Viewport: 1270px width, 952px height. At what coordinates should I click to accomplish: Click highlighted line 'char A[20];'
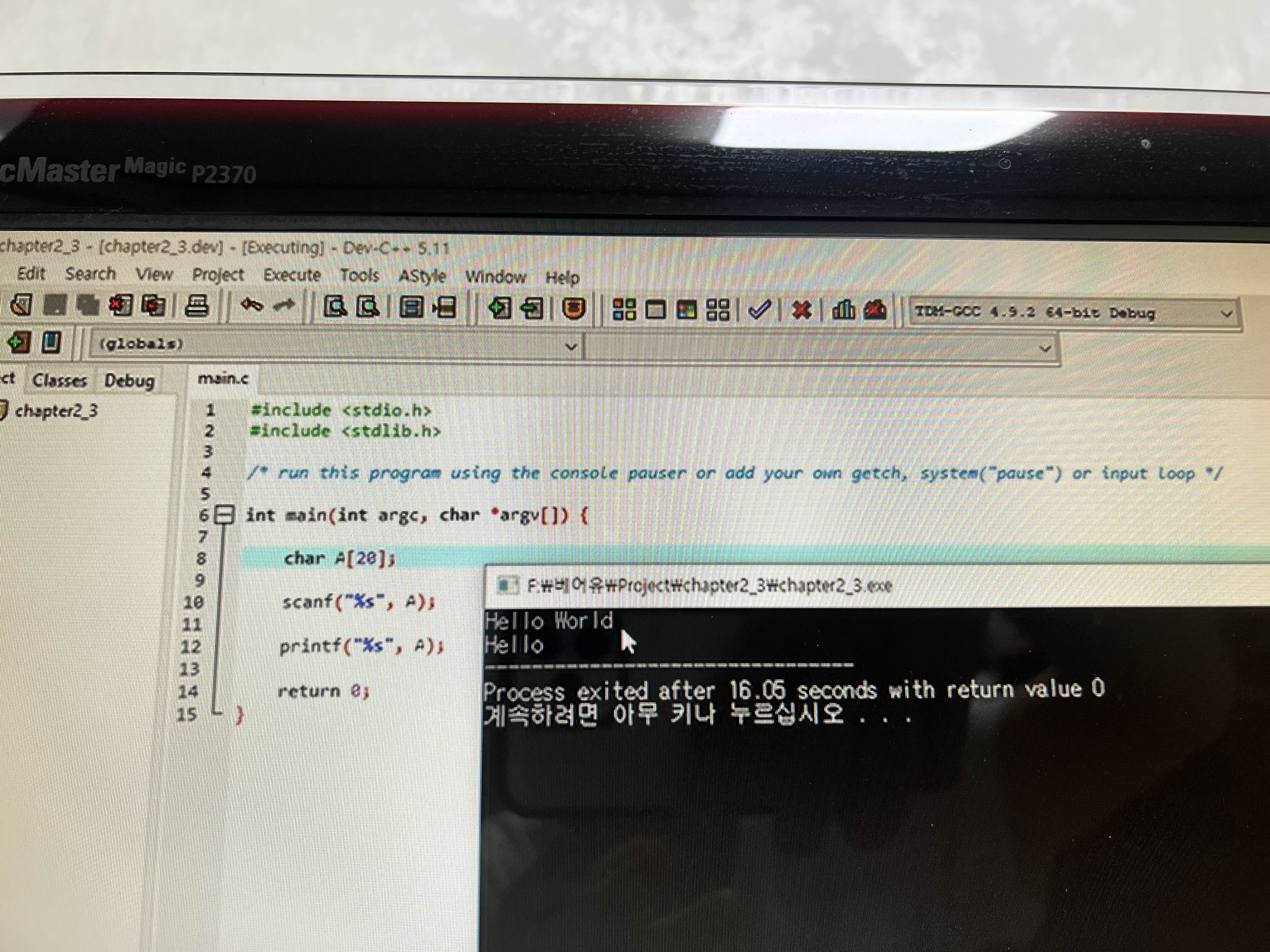coord(340,558)
